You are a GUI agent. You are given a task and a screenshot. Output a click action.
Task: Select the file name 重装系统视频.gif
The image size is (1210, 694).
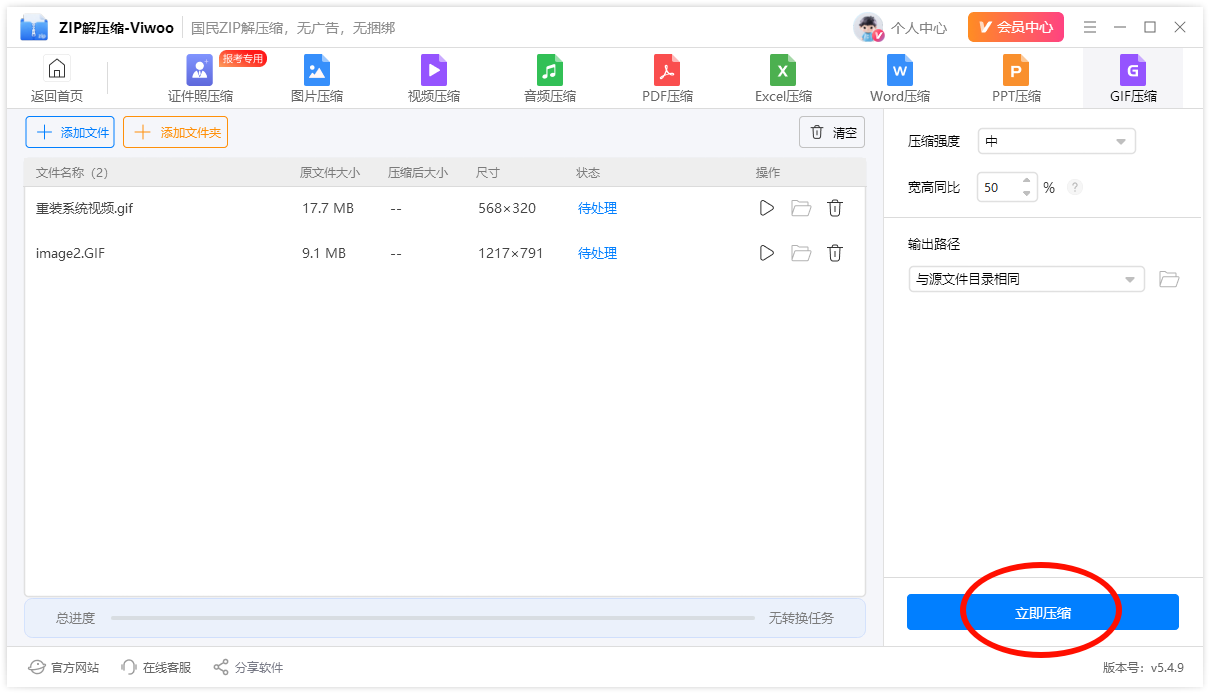tap(84, 208)
